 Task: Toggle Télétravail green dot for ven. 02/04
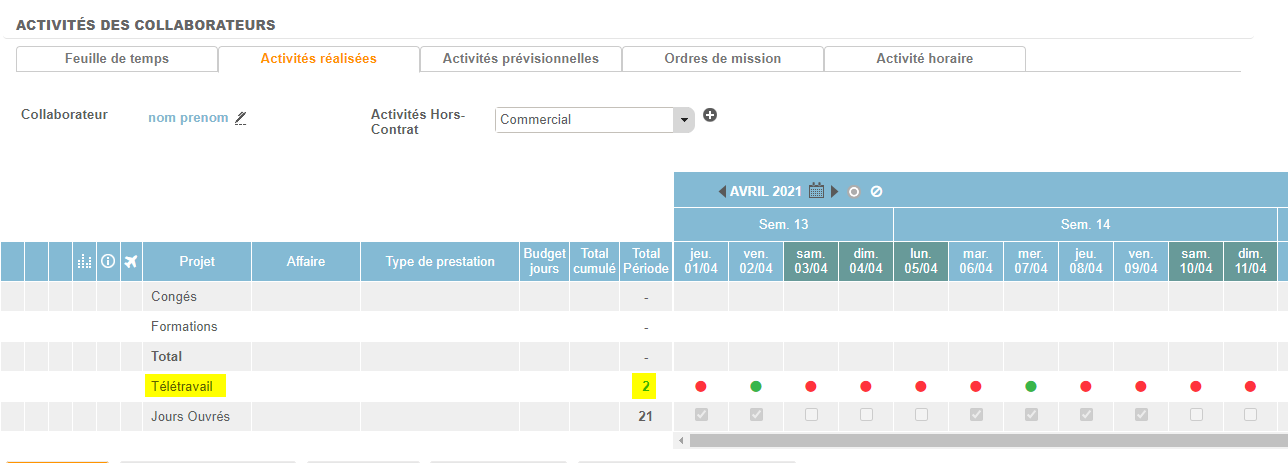click(x=756, y=386)
